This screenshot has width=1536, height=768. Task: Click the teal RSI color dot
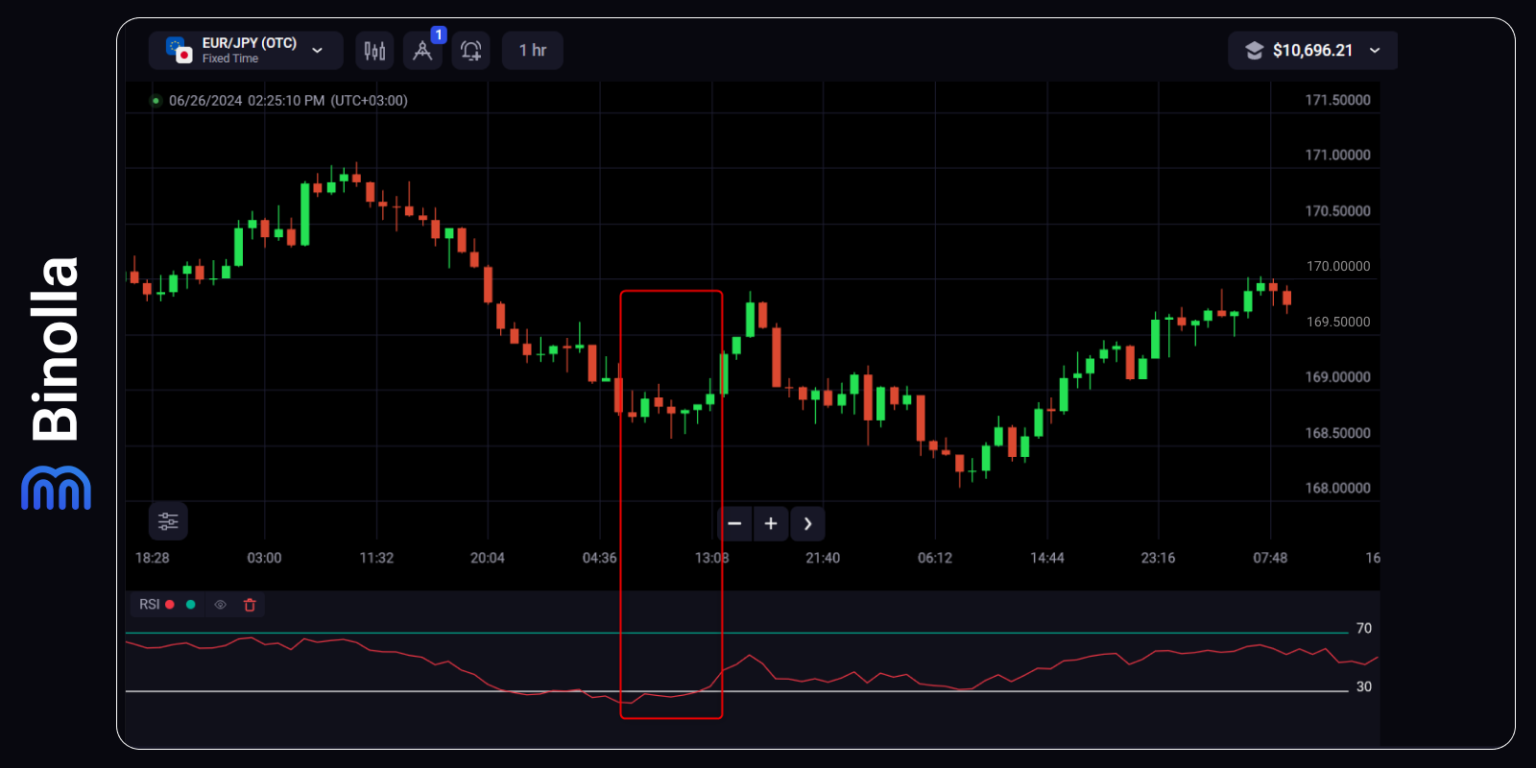click(x=190, y=605)
